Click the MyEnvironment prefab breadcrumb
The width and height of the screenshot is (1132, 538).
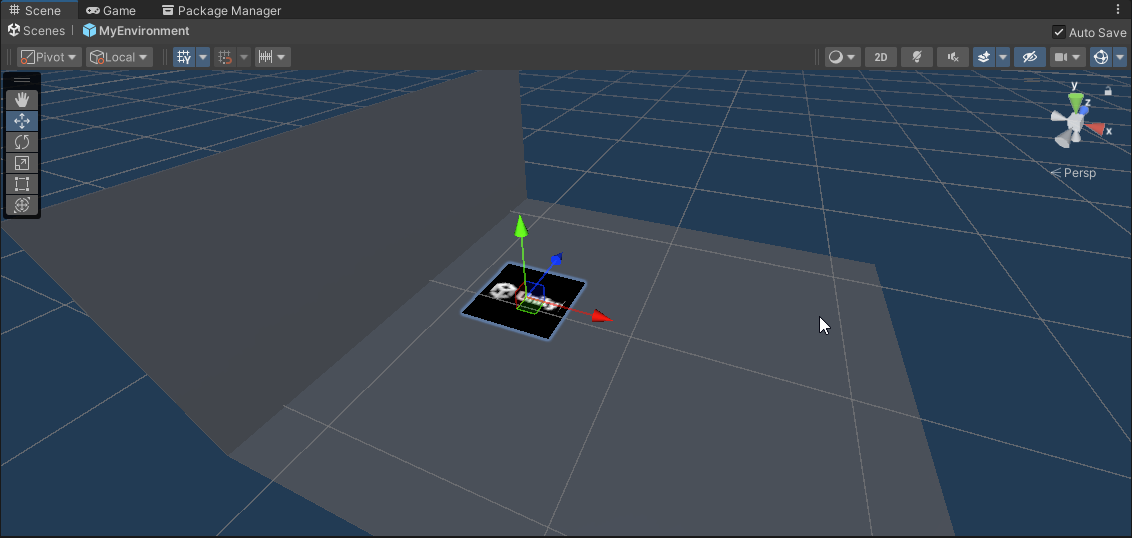click(x=136, y=30)
